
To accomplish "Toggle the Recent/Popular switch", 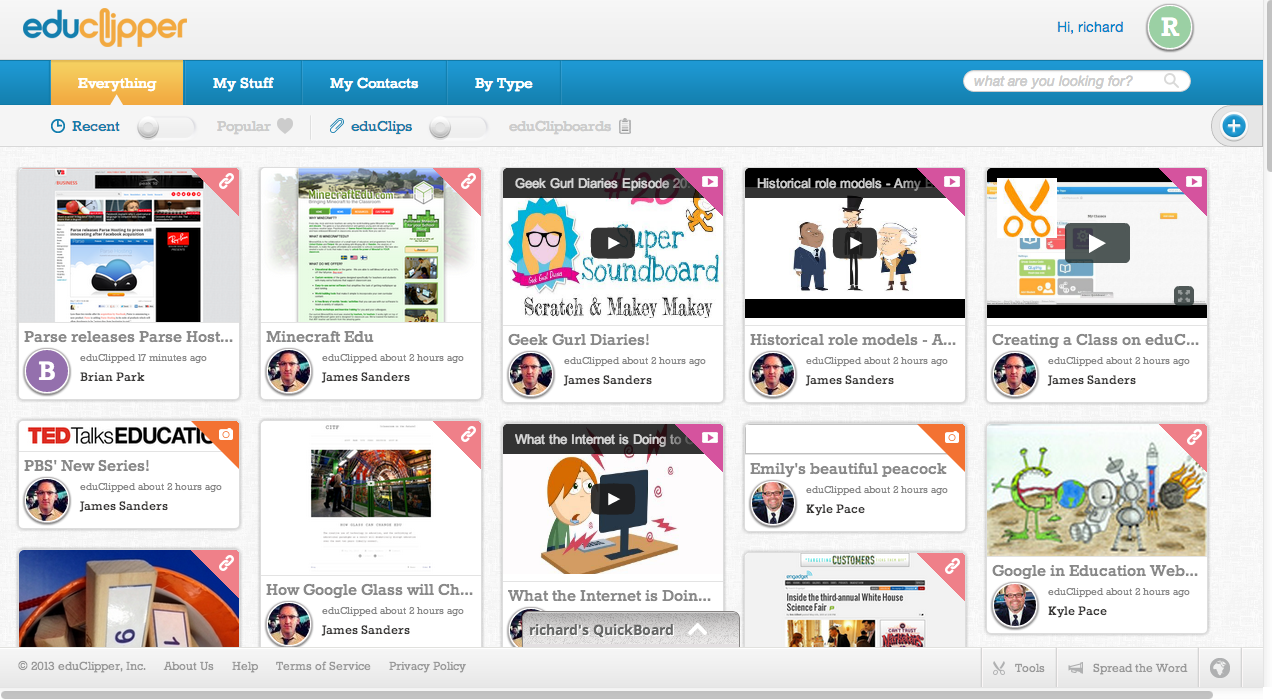I will click(x=166, y=127).
